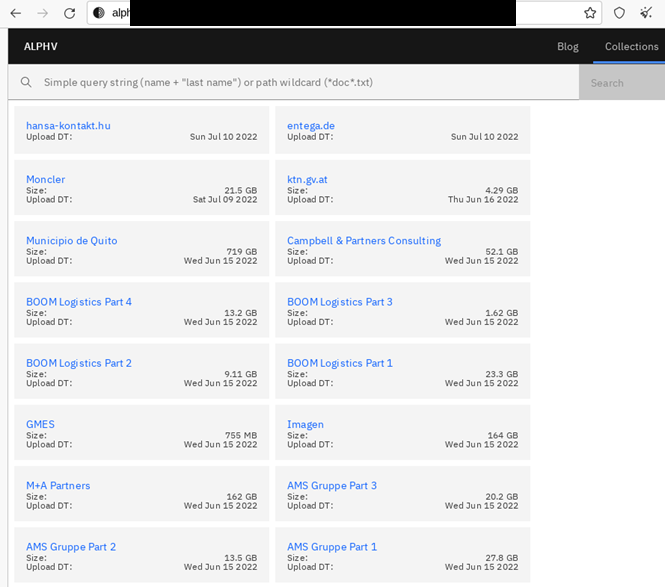Focus the simple query string search field
This screenshot has width=665, height=587.
coord(300,83)
